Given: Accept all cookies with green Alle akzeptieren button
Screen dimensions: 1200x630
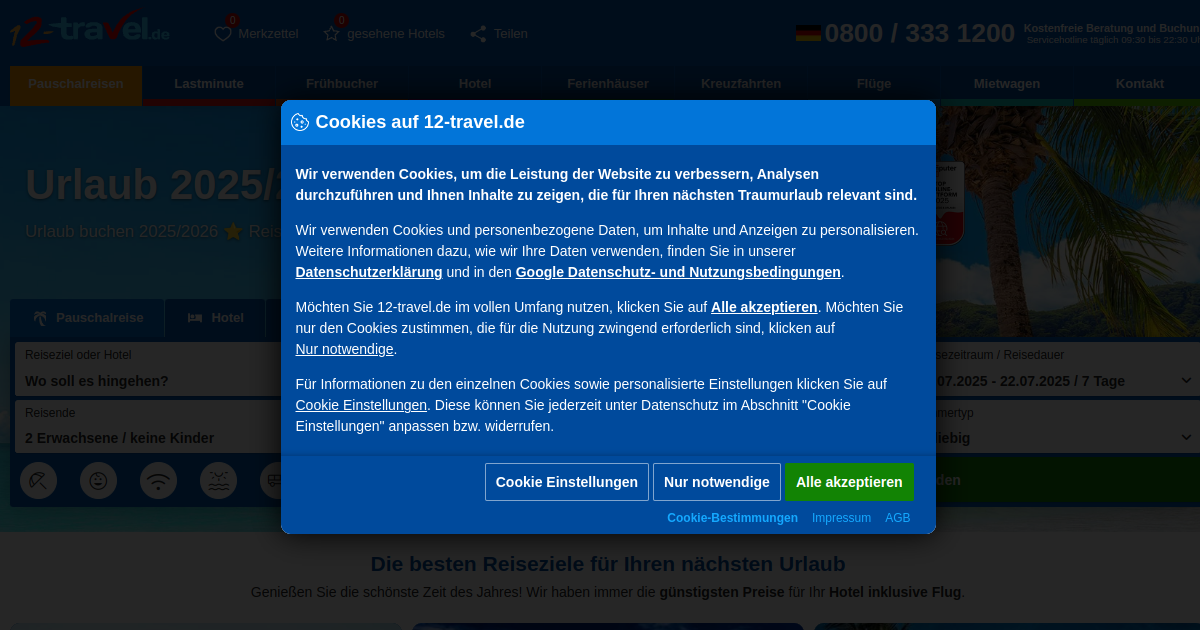Looking at the screenshot, I should 849,482.
